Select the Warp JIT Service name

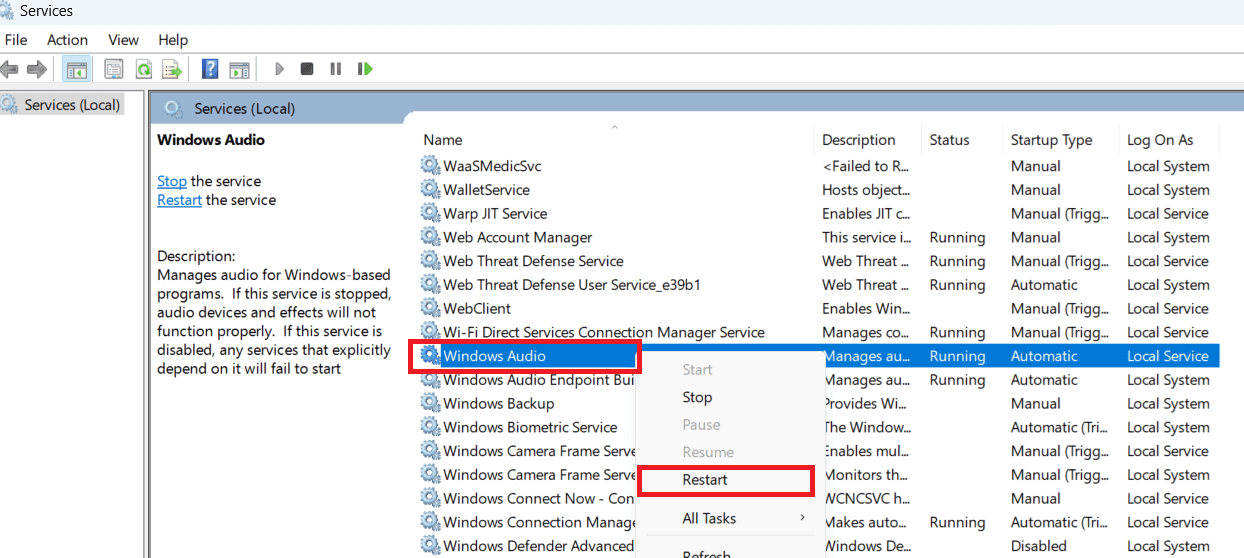(x=495, y=213)
